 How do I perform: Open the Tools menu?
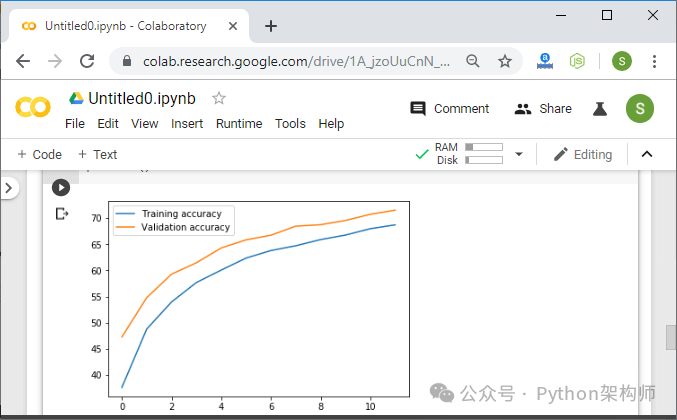pyautogui.click(x=291, y=123)
